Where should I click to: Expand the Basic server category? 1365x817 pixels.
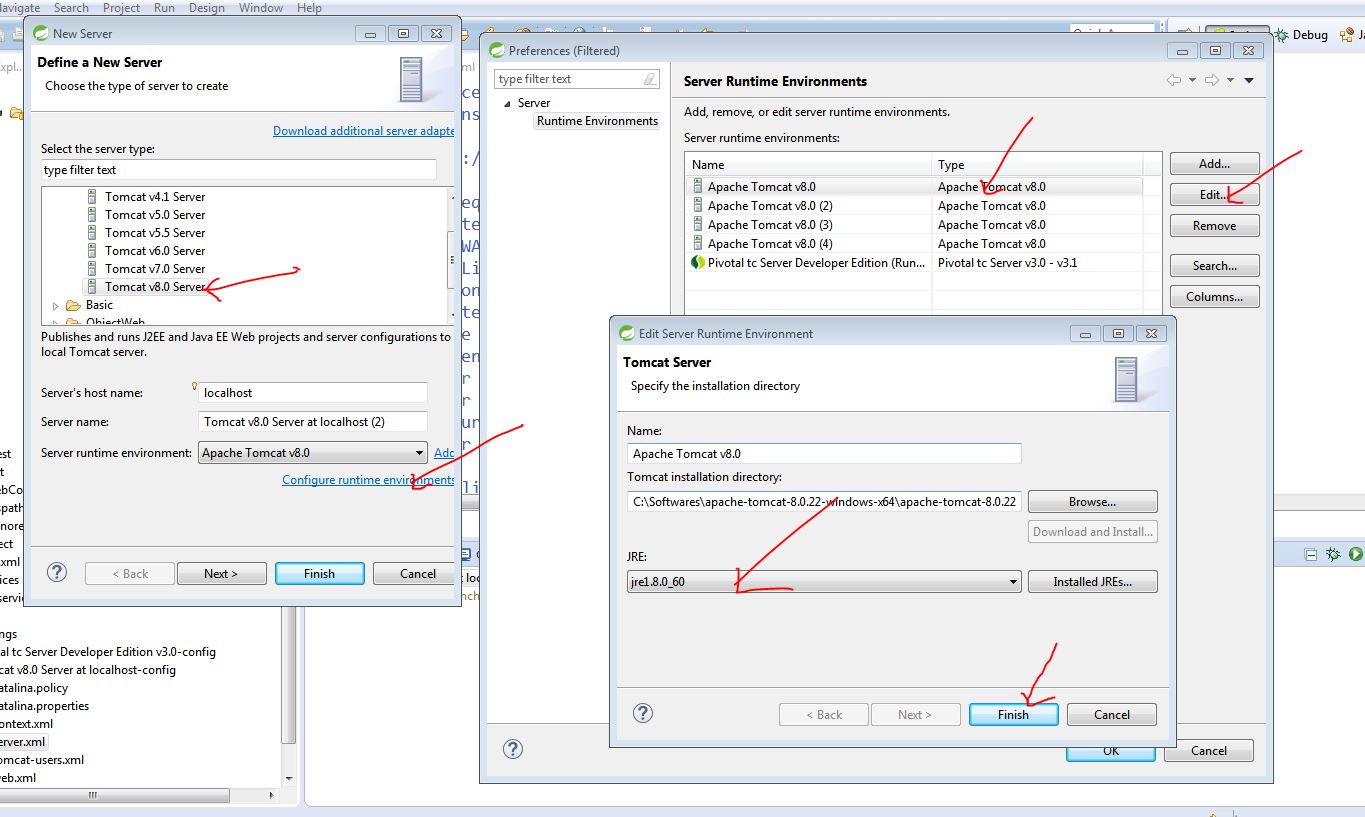(x=56, y=305)
